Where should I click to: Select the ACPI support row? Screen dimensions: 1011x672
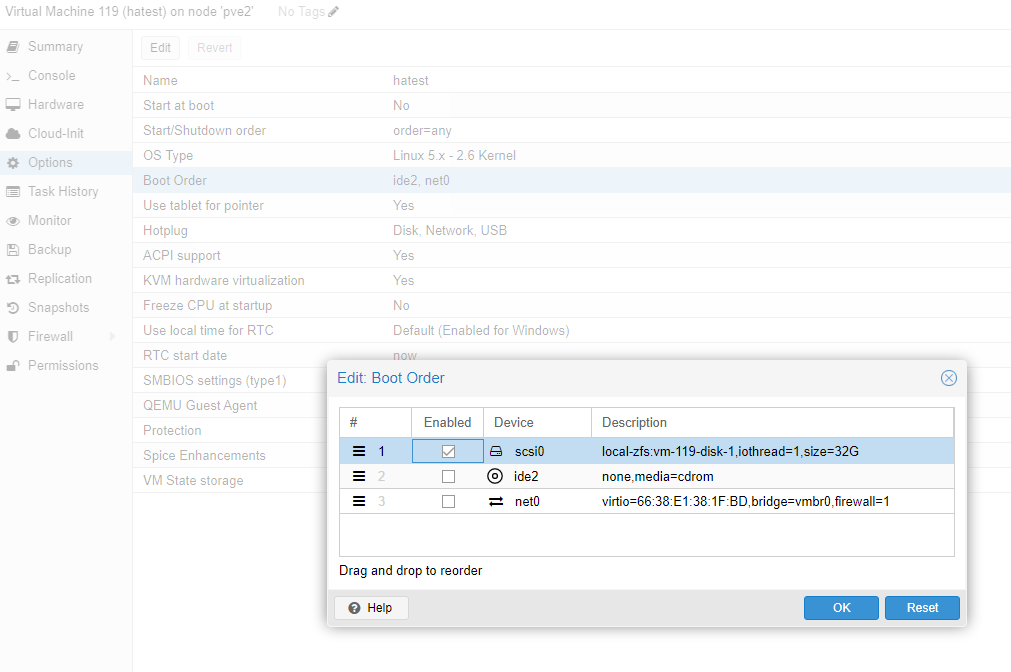tap(571, 255)
